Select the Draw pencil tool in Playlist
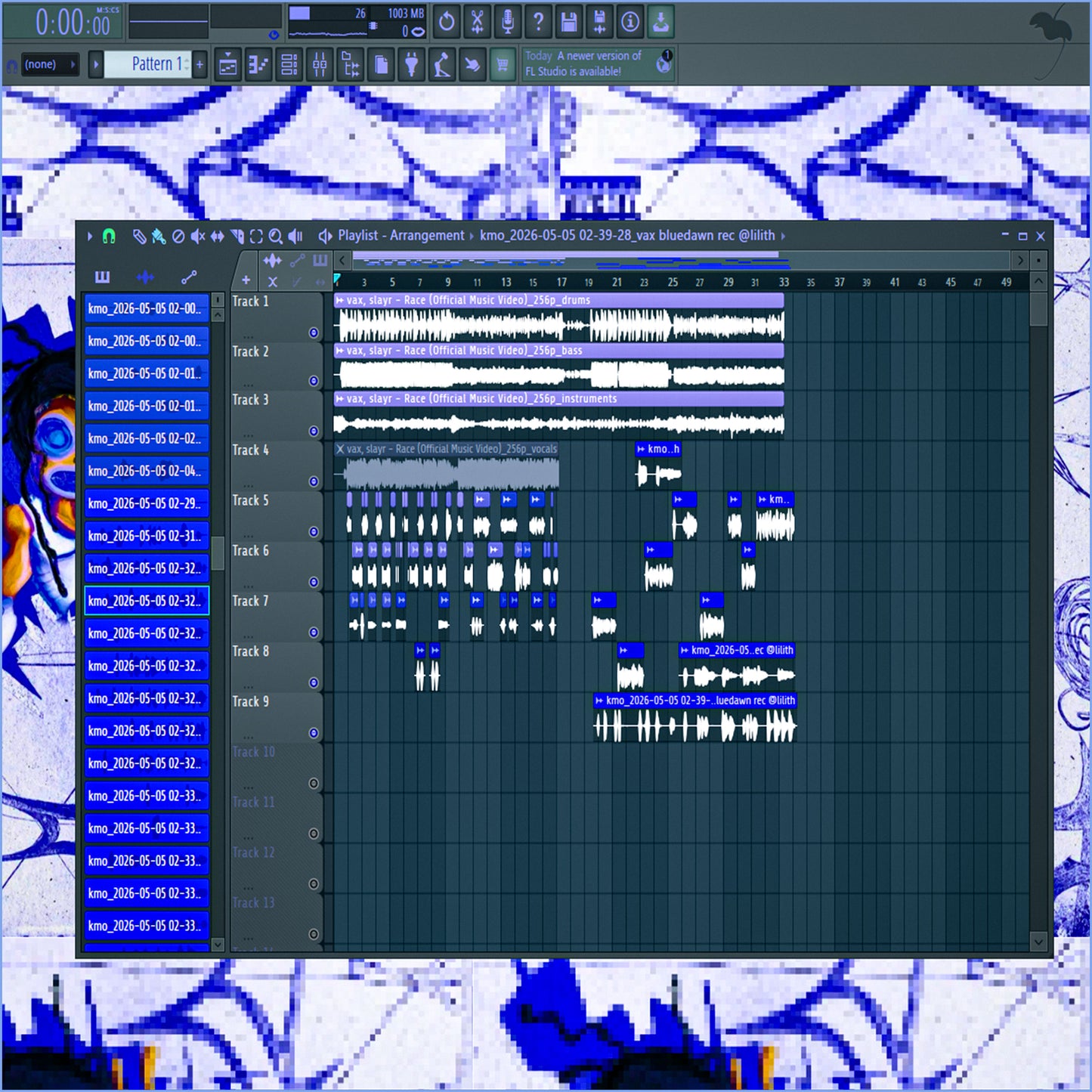The image size is (1092, 1092). pyautogui.click(x=139, y=237)
